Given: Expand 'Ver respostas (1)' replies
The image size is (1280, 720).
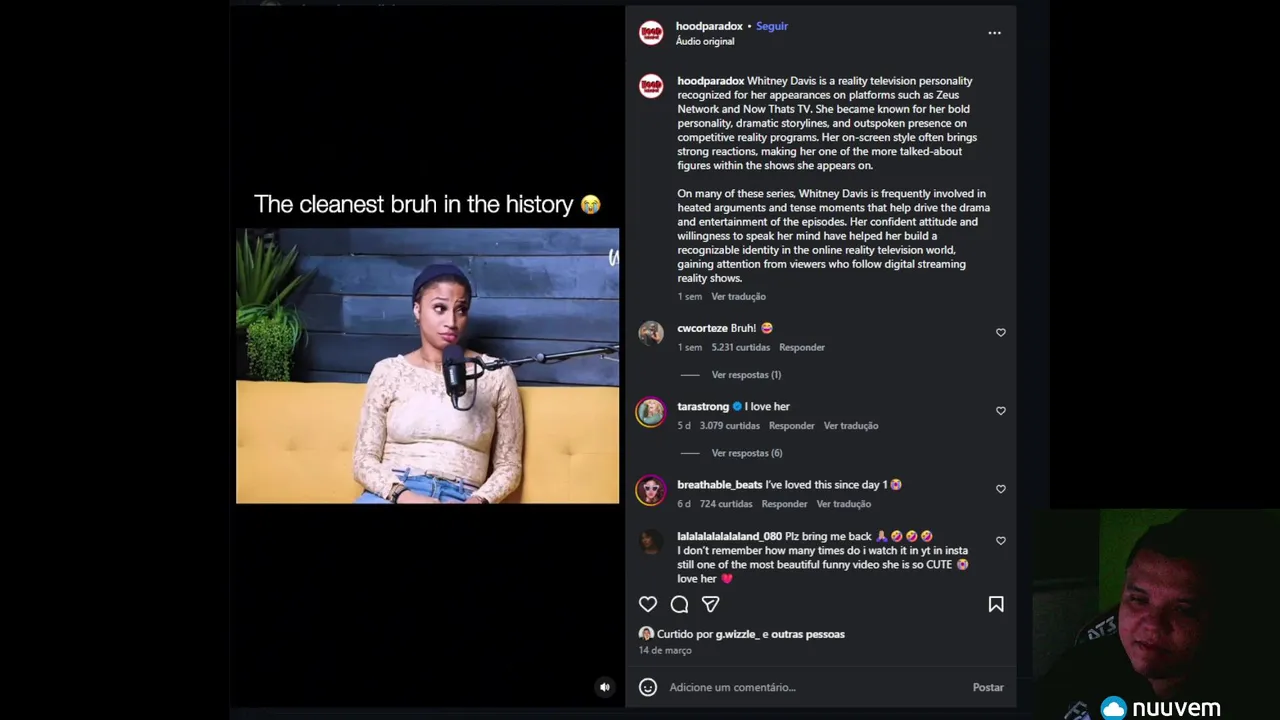Looking at the screenshot, I should click(x=746, y=375).
